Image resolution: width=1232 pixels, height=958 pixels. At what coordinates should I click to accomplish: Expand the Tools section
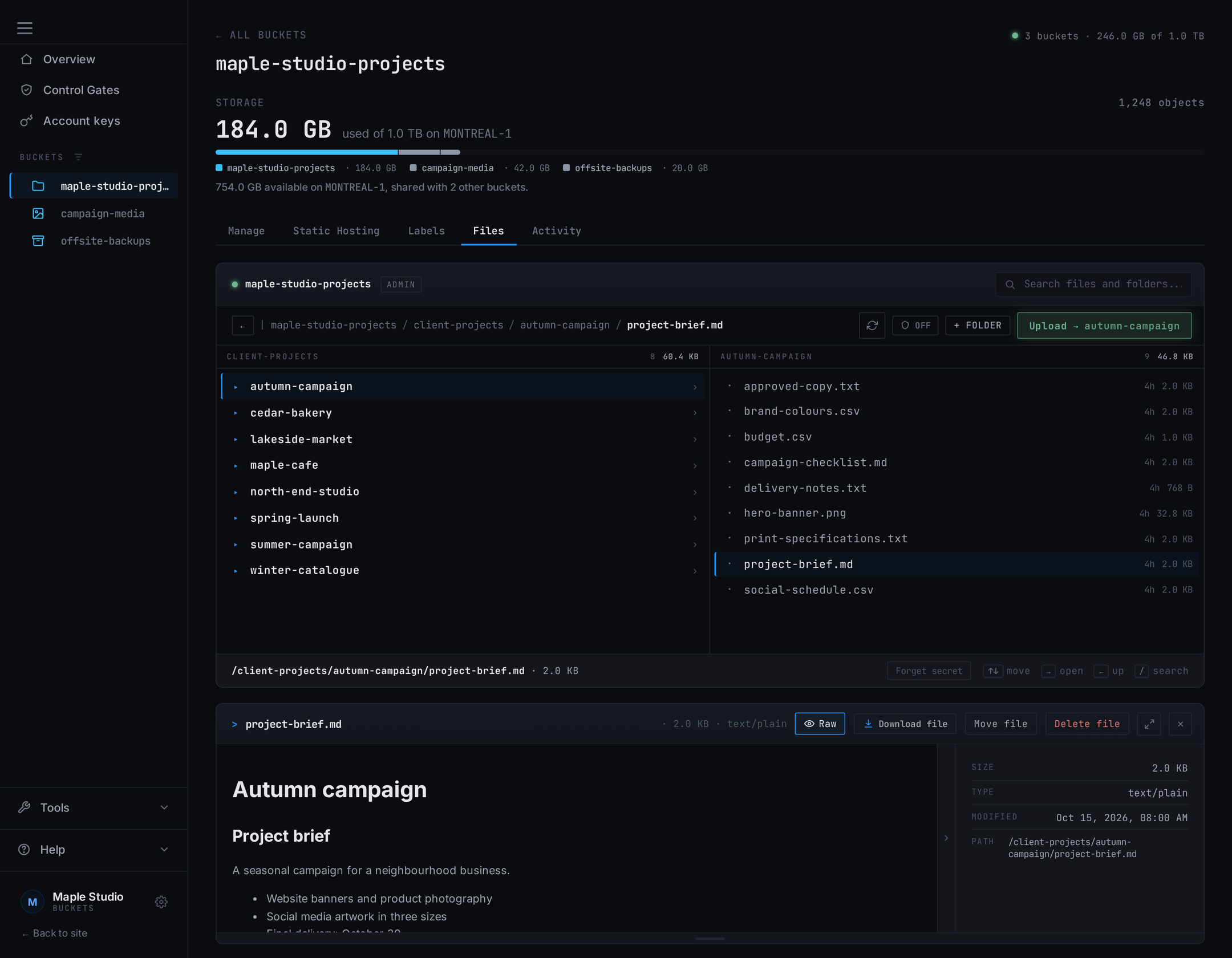point(94,807)
